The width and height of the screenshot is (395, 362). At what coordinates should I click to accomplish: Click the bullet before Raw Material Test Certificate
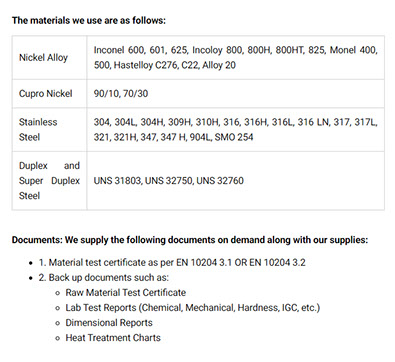58,293
